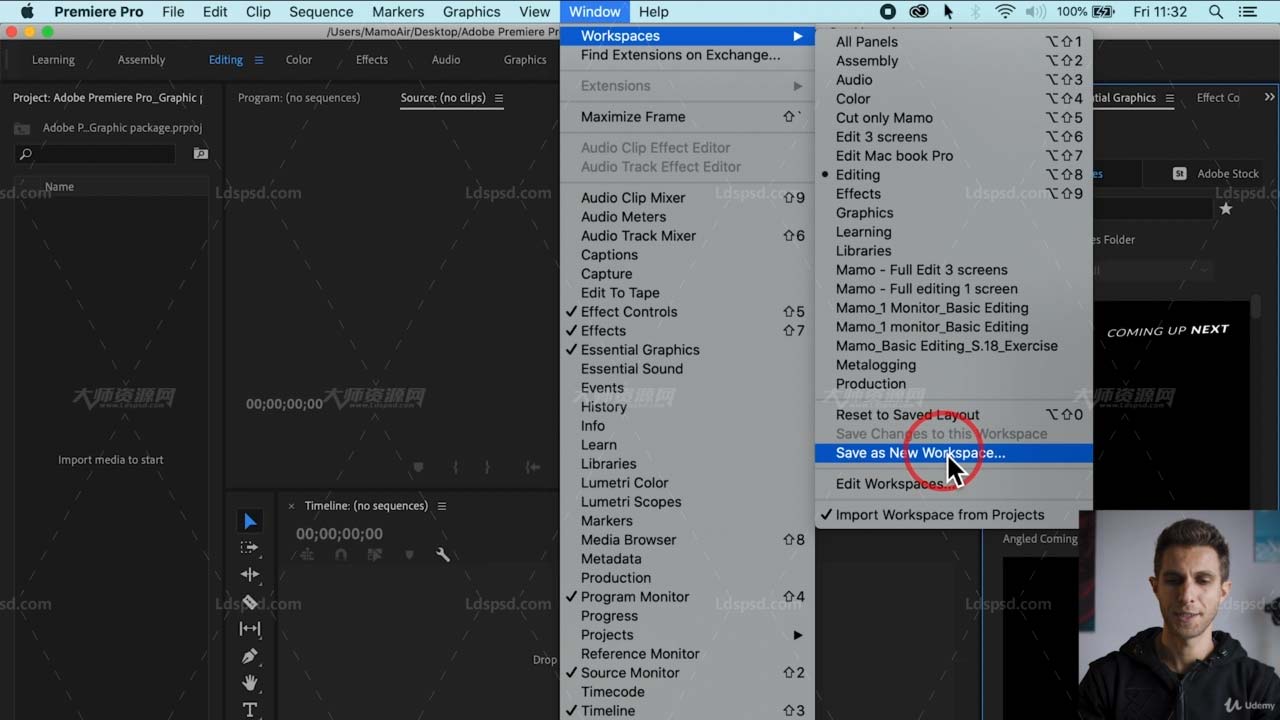Open the Essential Graphics panel menu icon

[x=1172, y=98]
